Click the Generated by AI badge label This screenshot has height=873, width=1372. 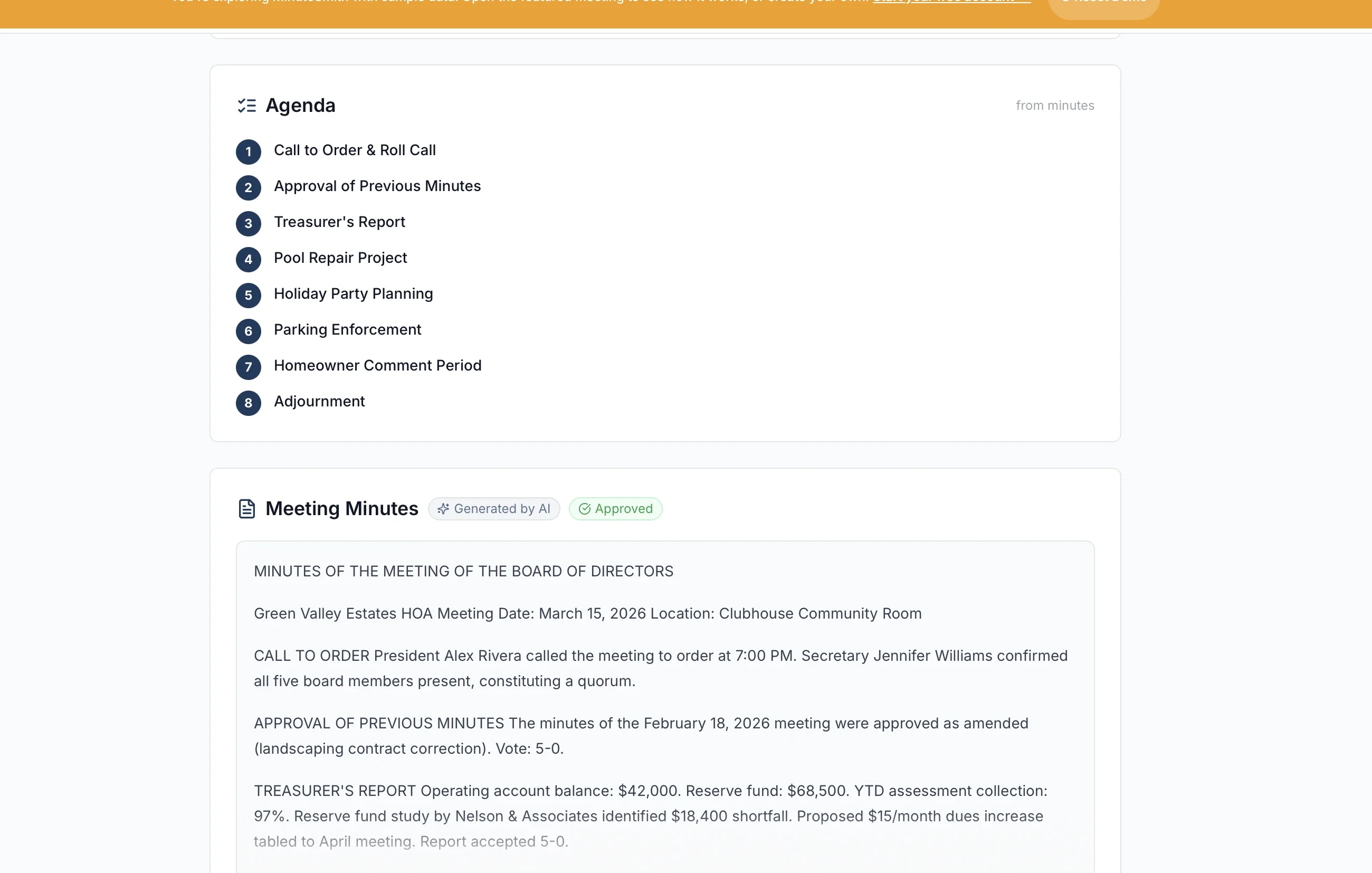point(502,508)
